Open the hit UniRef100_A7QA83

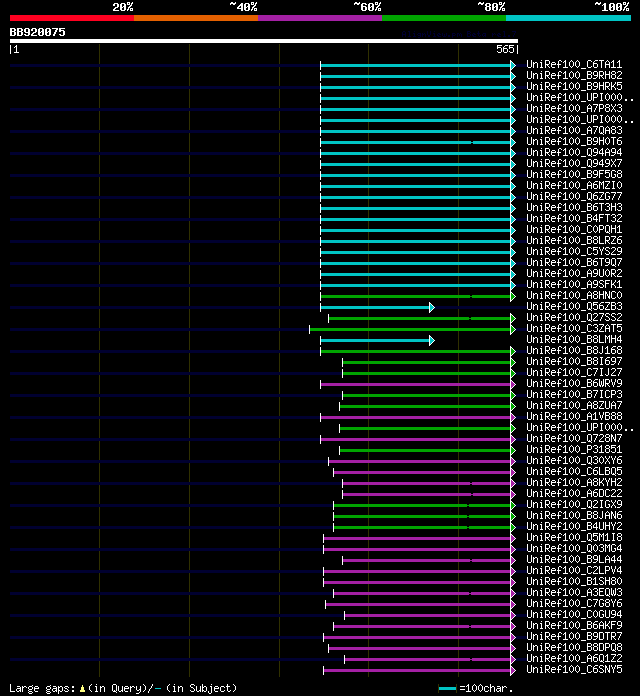[574, 130]
